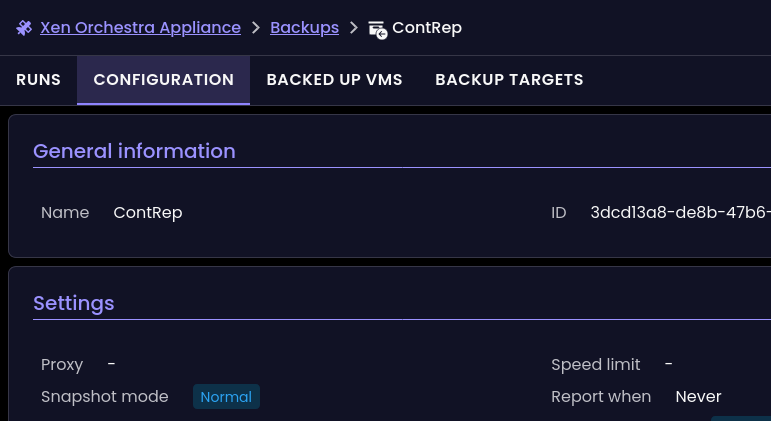Click the job ID value 3dcd13a8
This screenshot has height=421, width=771.
pos(680,212)
